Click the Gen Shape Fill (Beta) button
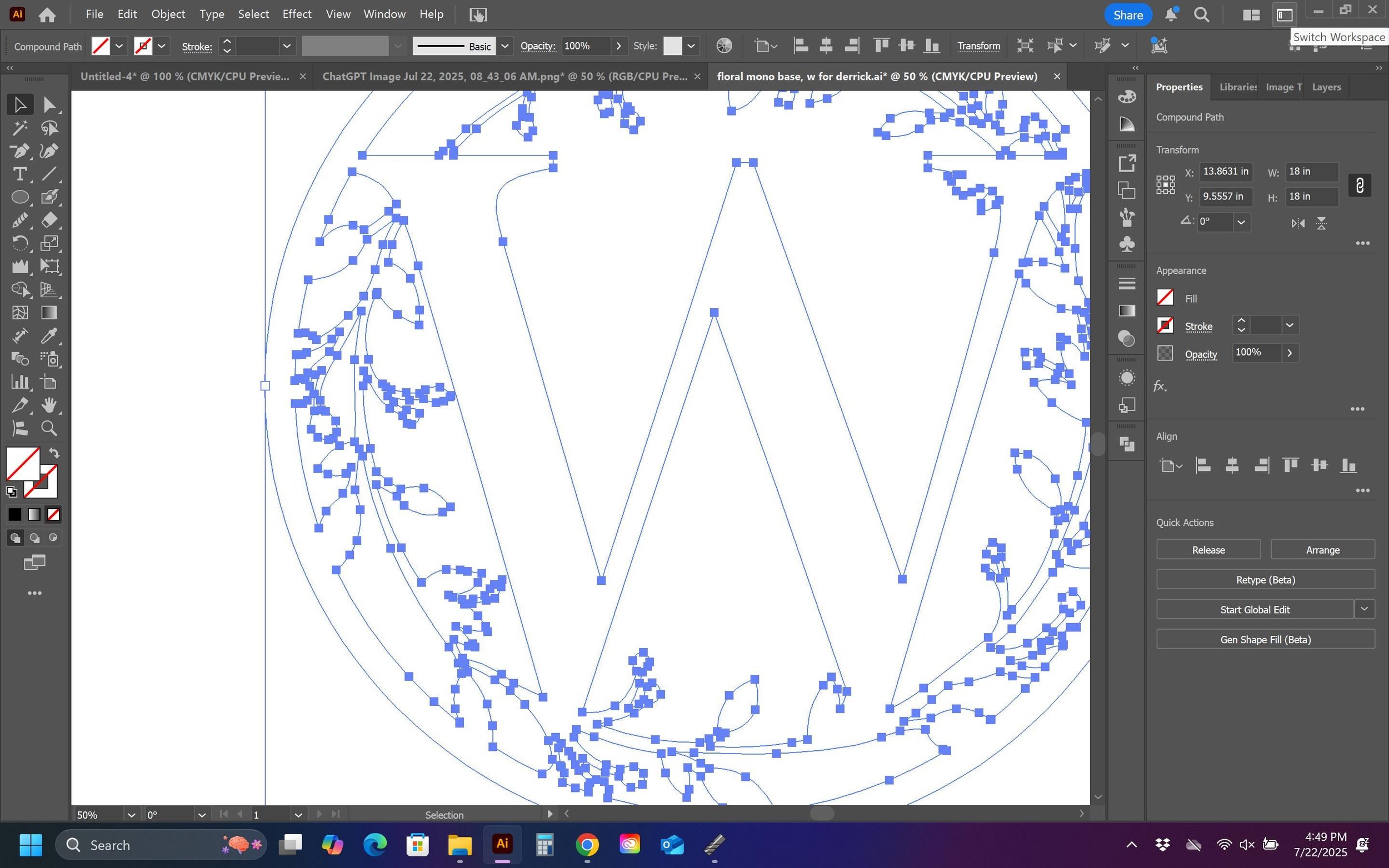1389x868 pixels. tap(1265, 639)
